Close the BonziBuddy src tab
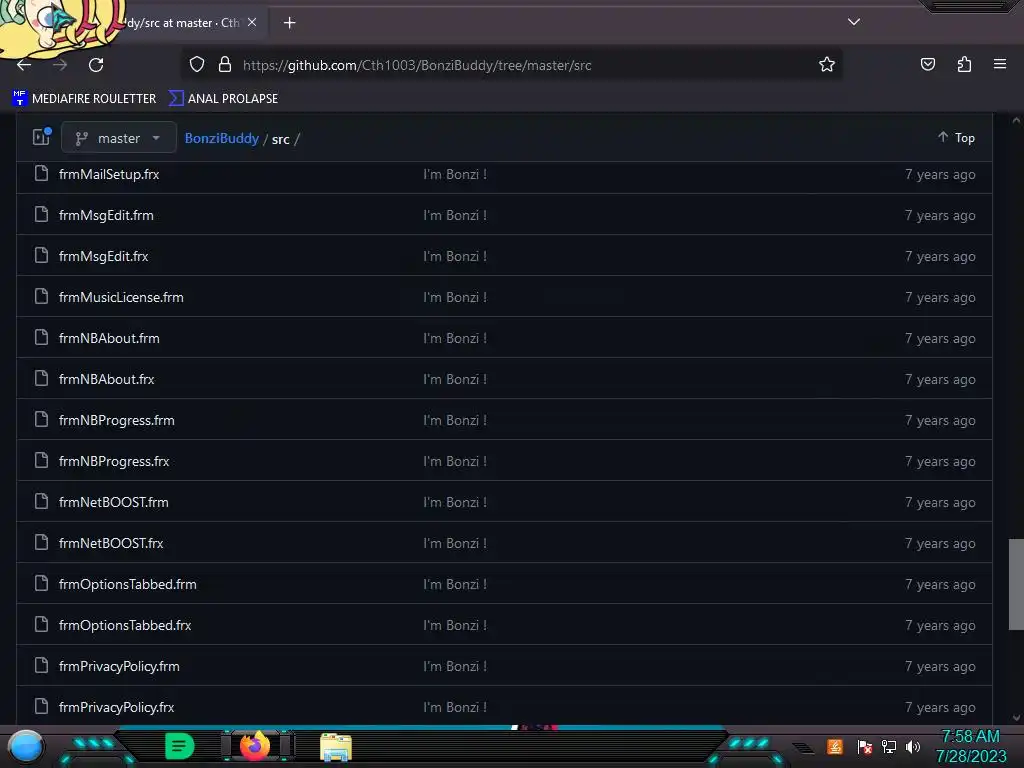This screenshot has height=768, width=1024. click(252, 22)
